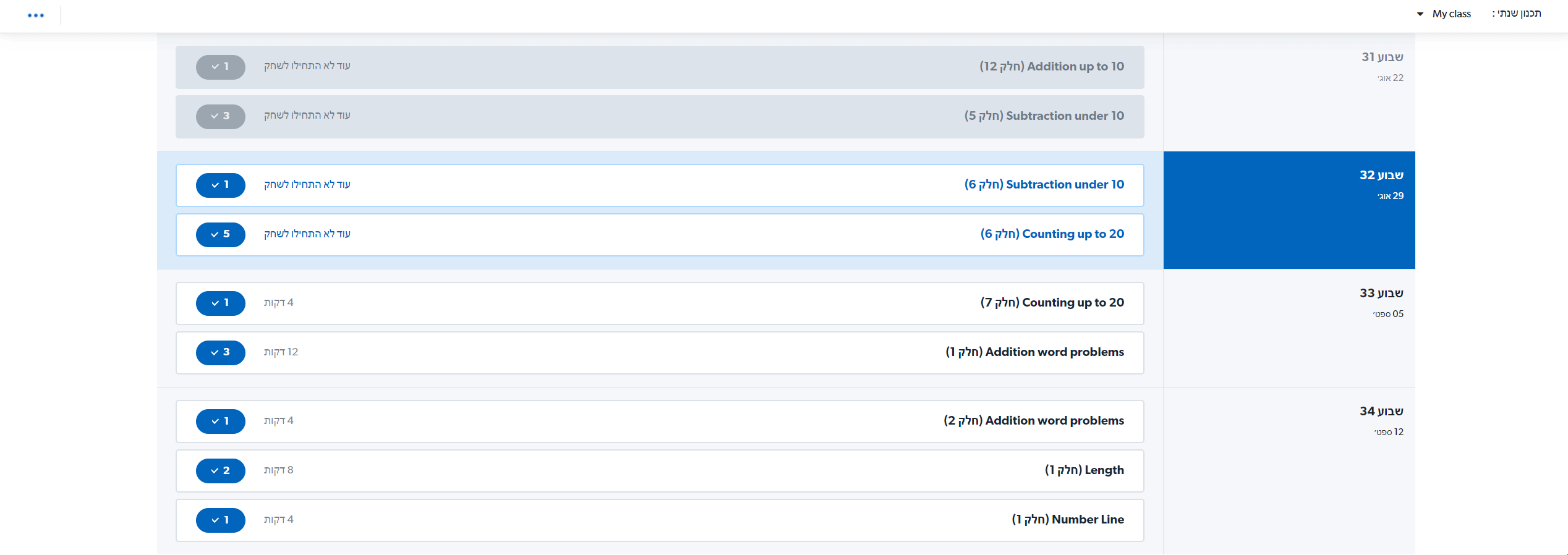This screenshot has width=1568, height=555.
Task: Open the Number Line part 1 row
Action: coord(660,520)
